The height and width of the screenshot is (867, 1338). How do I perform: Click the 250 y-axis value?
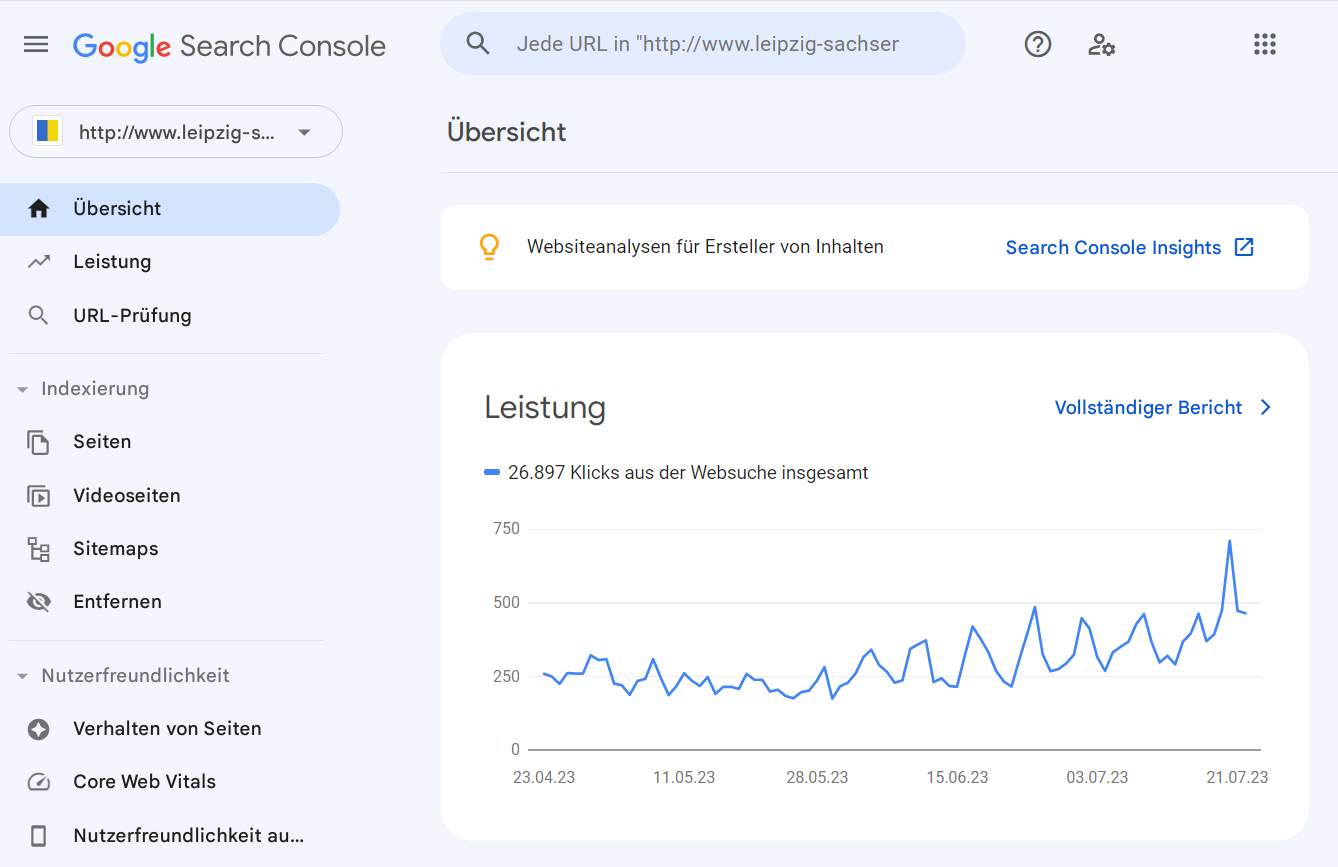506,676
